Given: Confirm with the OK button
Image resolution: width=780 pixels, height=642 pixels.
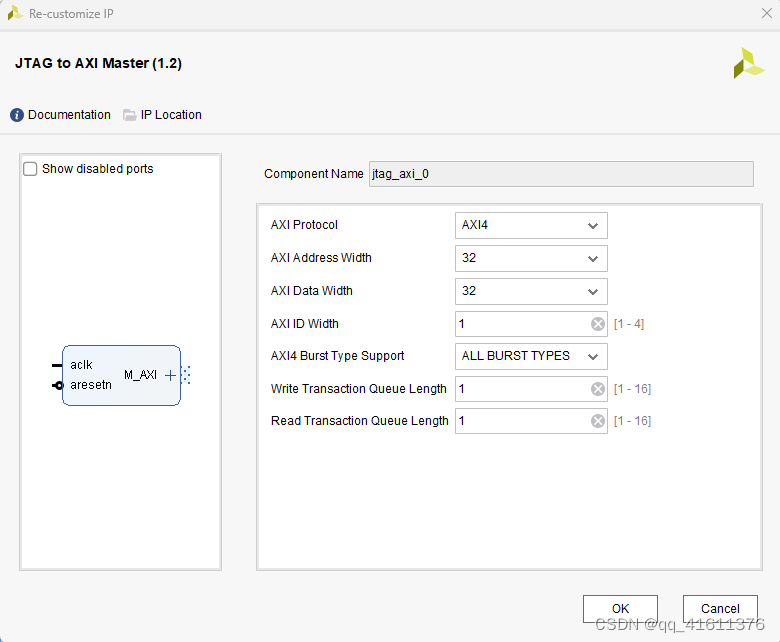Looking at the screenshot, I should (x=620, y=609).
